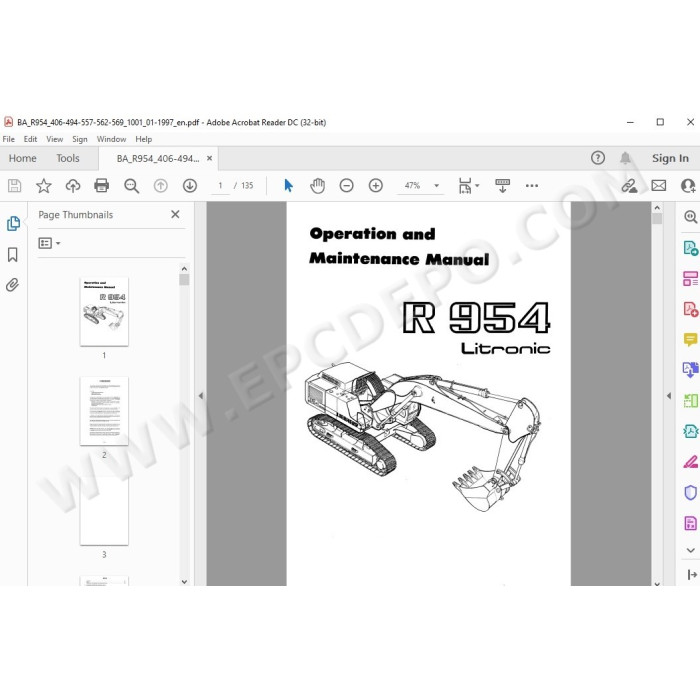Open the View menu

pos(54,139)
